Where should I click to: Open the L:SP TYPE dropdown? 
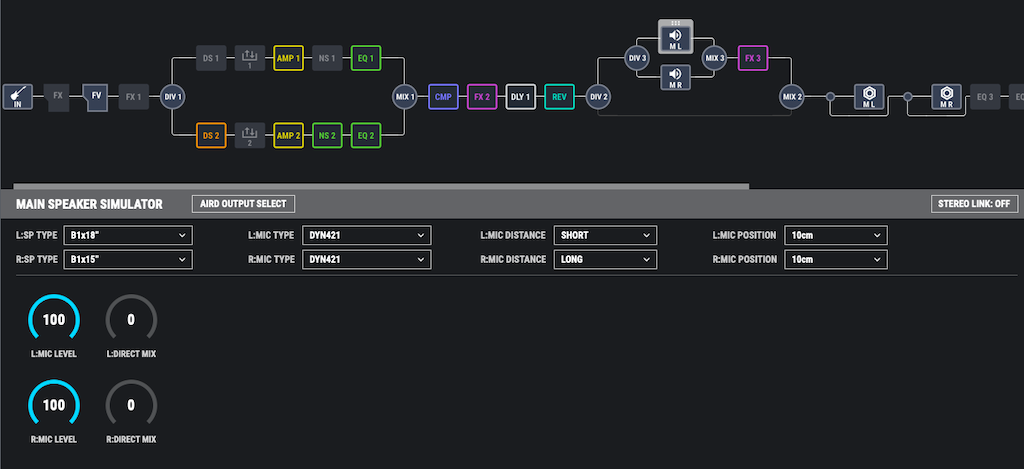point(128,235)
